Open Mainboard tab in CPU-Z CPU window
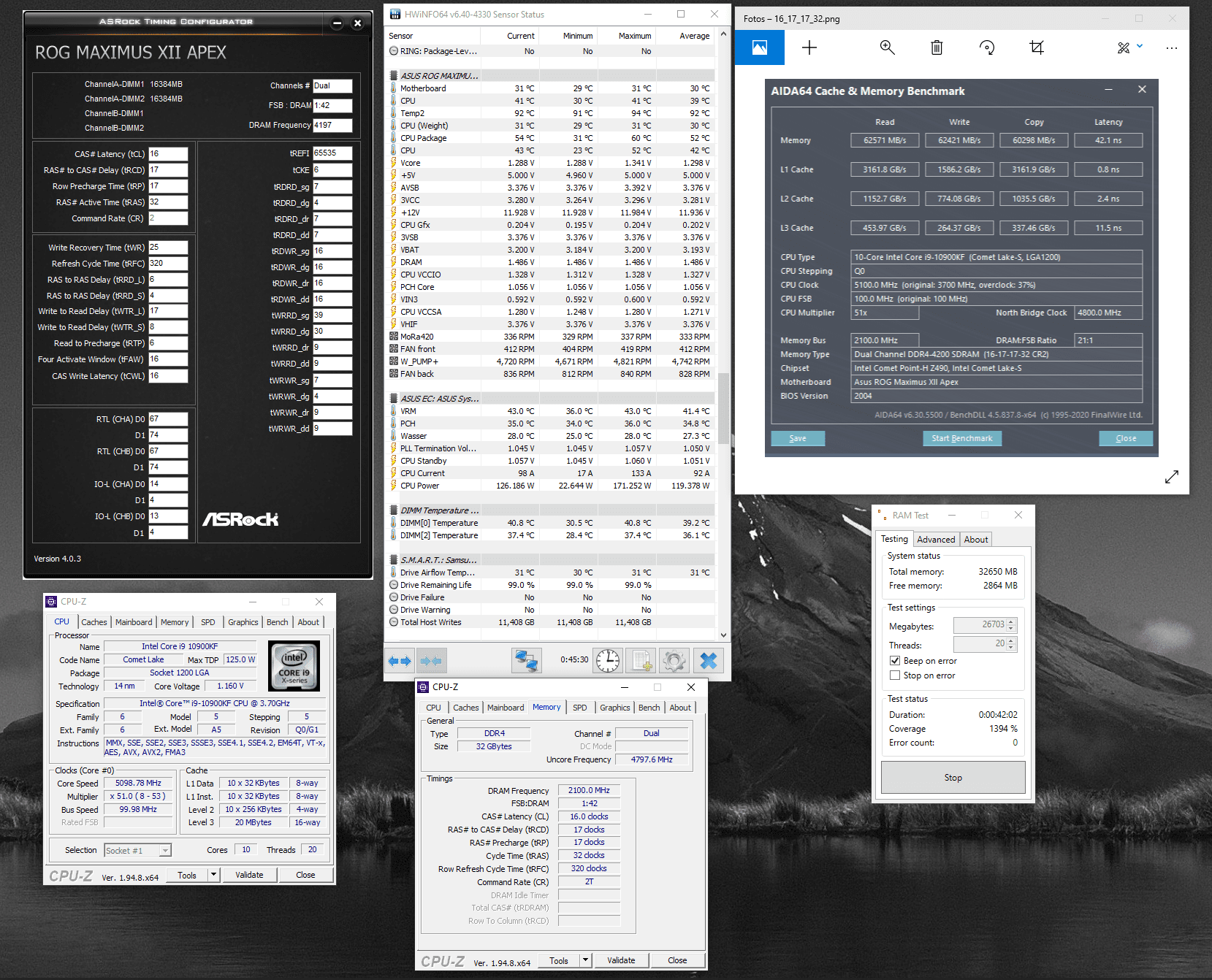This screenshot has width=1212, height=980. coord(134,622)
